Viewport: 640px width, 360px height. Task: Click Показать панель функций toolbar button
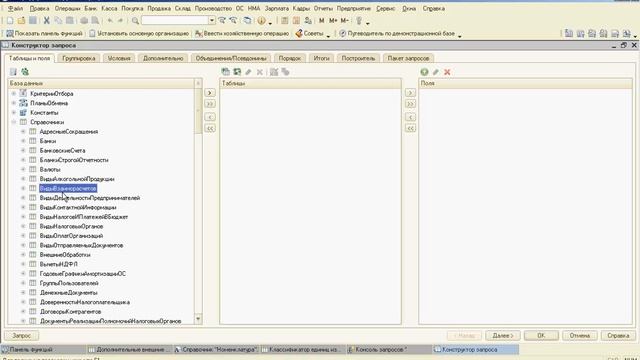[x=44, y=33]
